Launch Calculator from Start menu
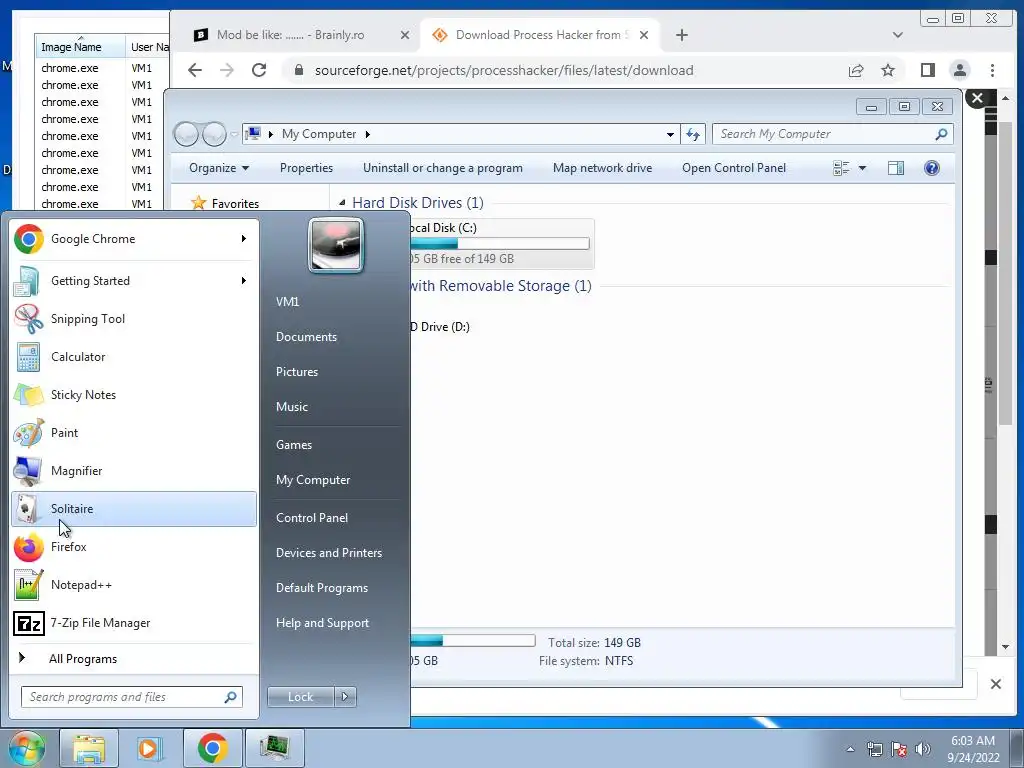 [134, 357]
